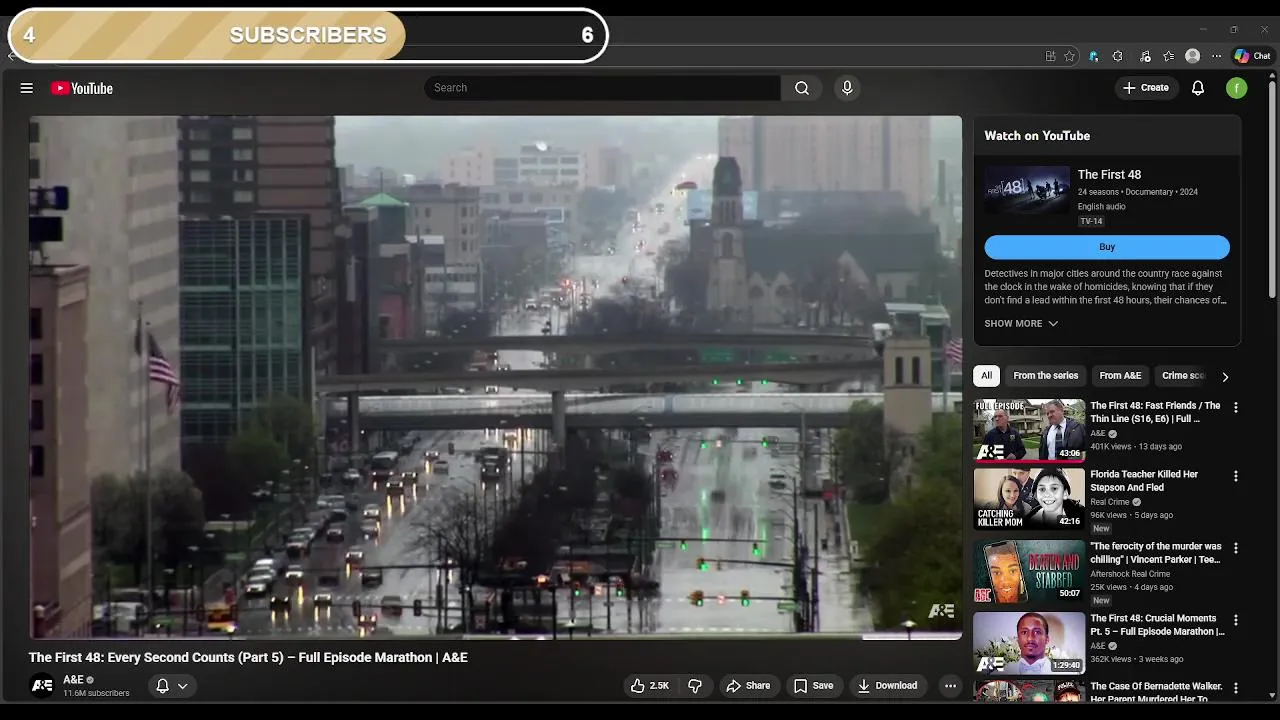Screen dimensions: 1280x720
Task: Open A&E channel avatar below the video
Action: [42, 686]
